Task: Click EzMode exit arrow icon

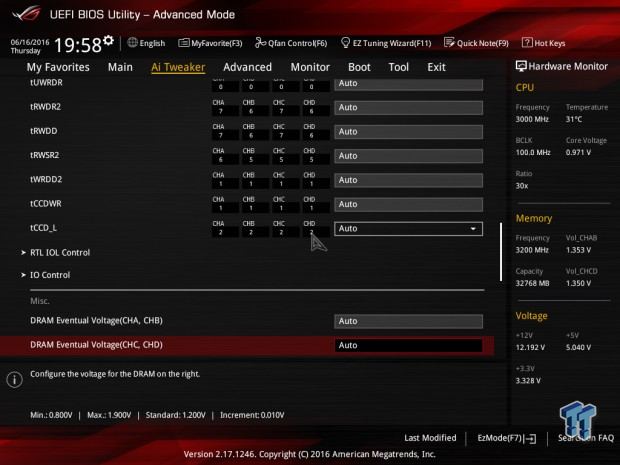Action: (x=530, y=438)
